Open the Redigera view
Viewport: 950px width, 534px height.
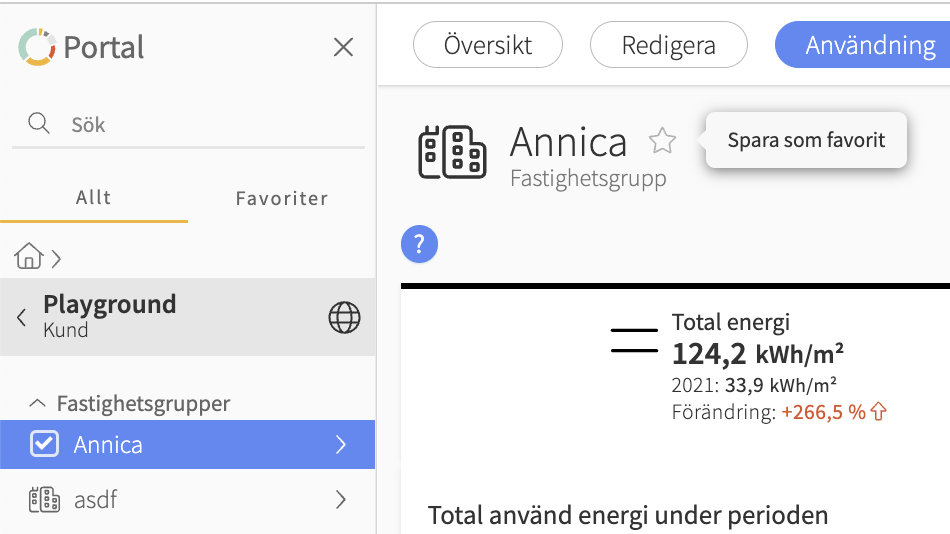[668, 45]
